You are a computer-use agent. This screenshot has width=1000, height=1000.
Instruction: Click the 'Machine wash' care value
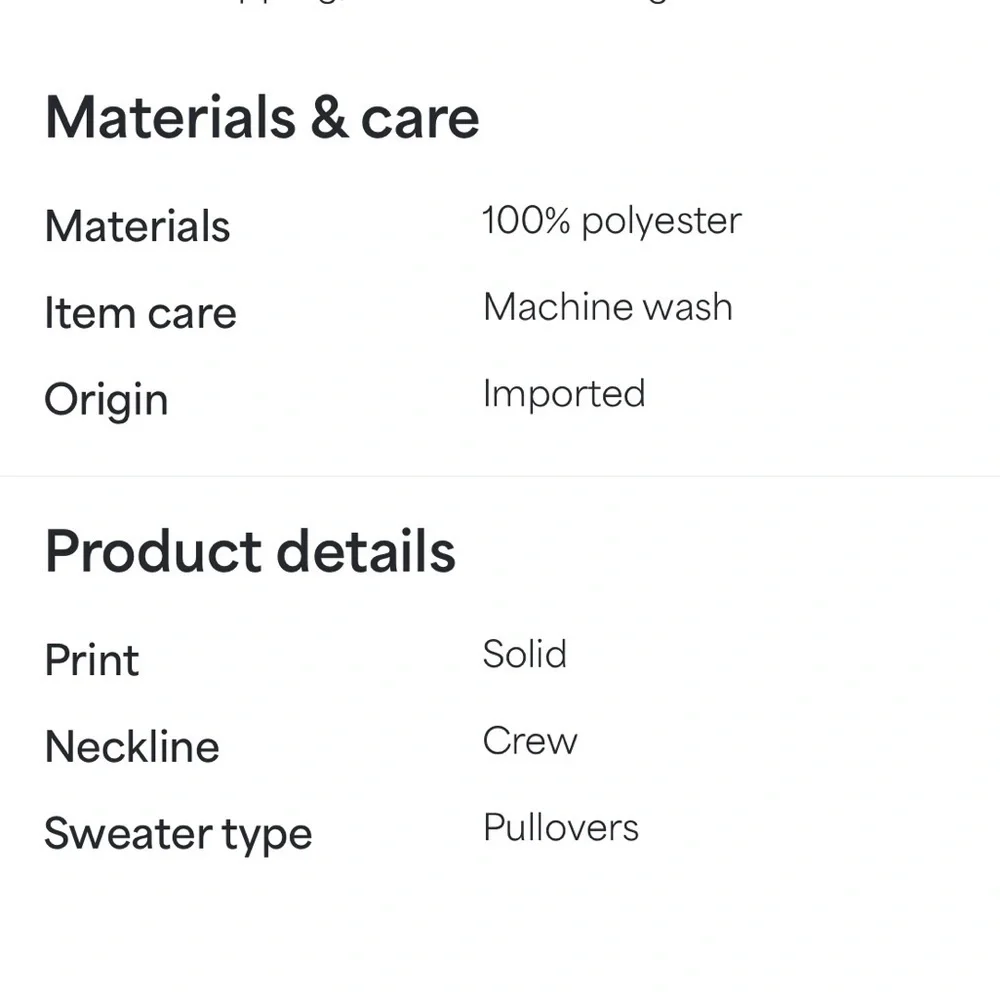607,307
